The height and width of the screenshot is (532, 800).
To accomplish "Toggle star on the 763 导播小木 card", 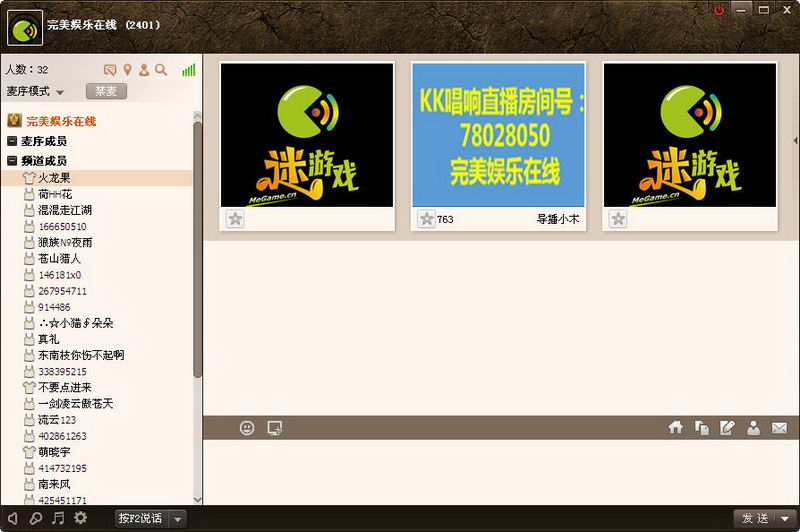I will tap(426, 219).
